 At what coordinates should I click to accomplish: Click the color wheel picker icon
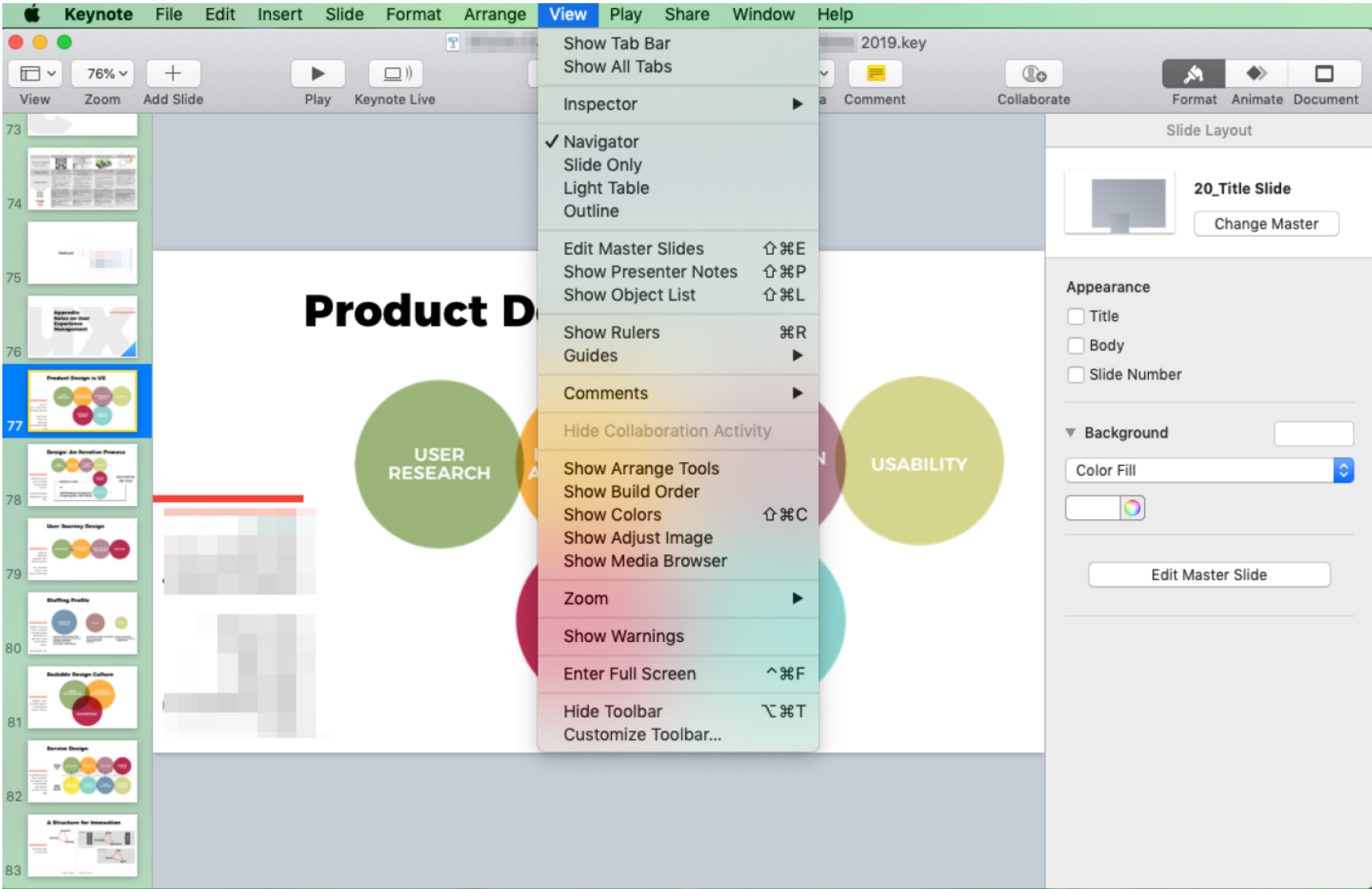click(1132, 507)
